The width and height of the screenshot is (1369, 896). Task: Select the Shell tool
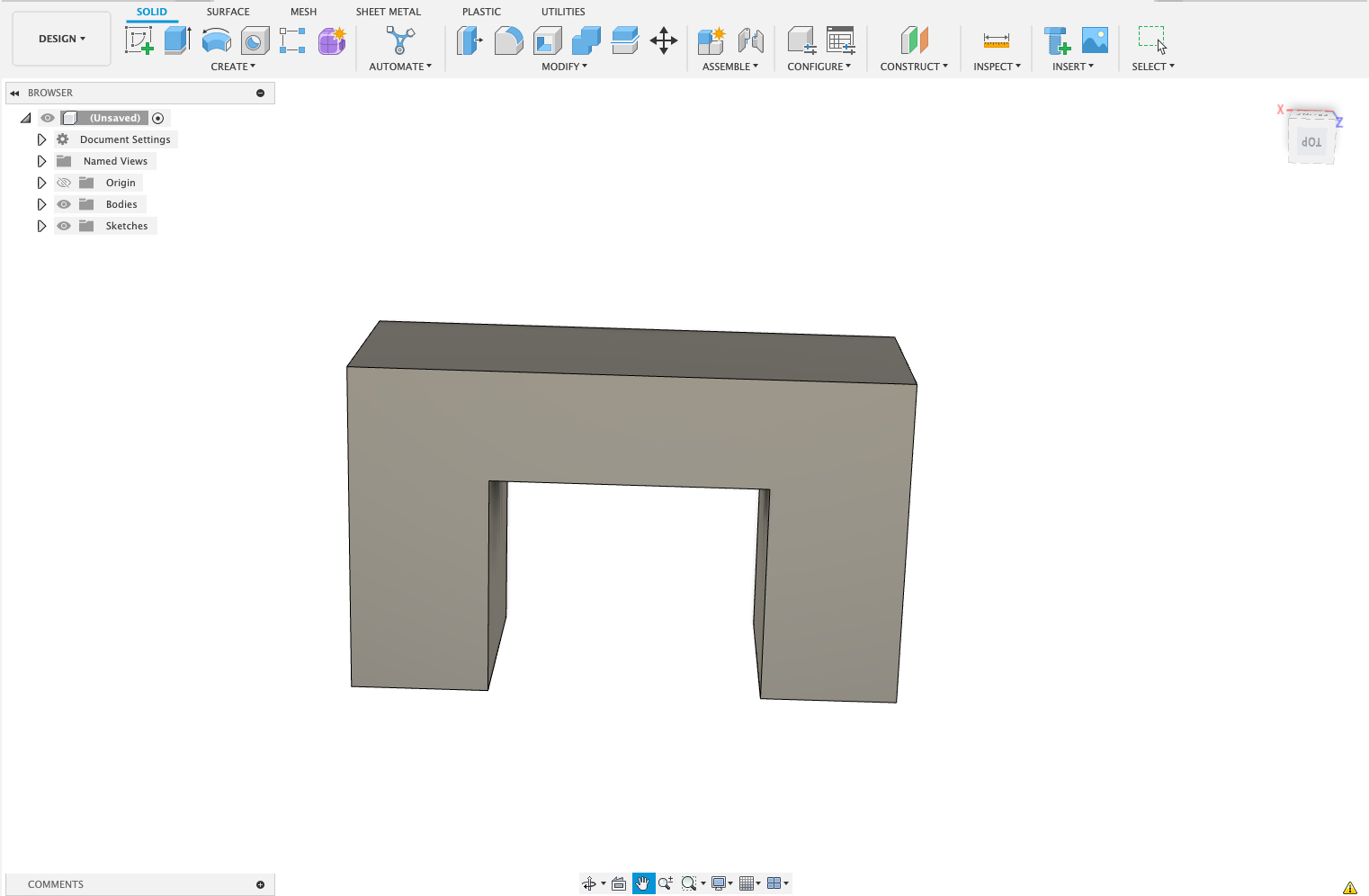click(x=548, y=40)
